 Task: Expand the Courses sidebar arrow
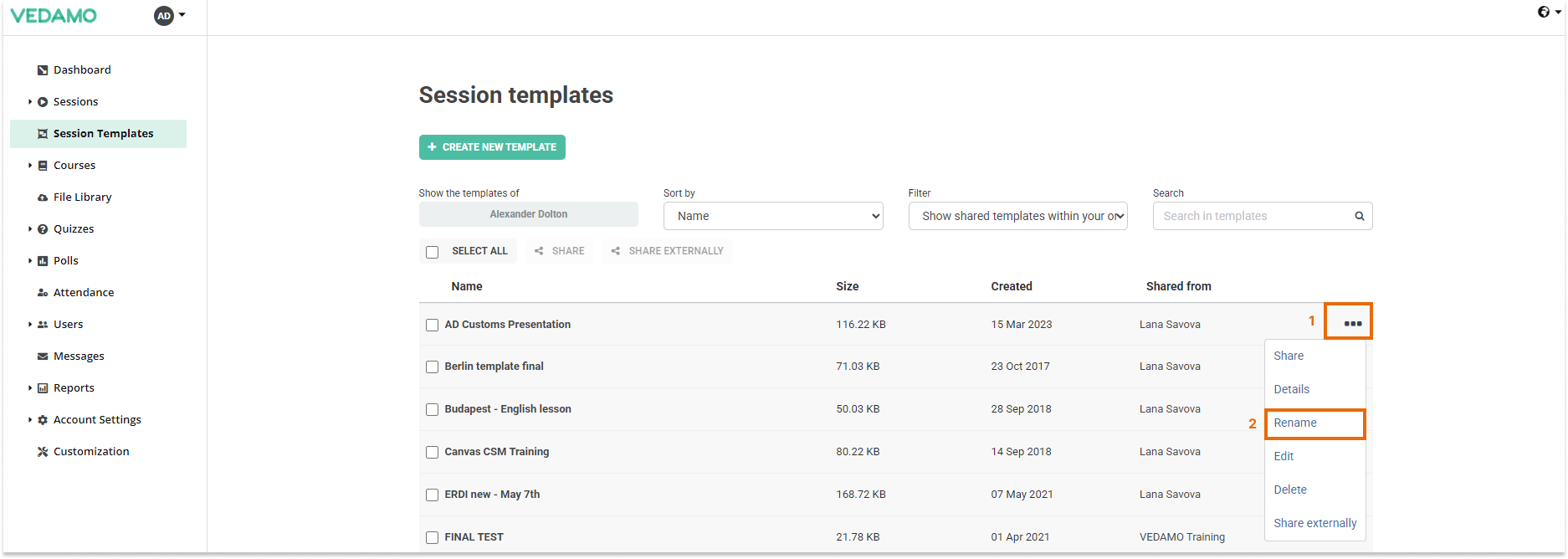point(30,166)
